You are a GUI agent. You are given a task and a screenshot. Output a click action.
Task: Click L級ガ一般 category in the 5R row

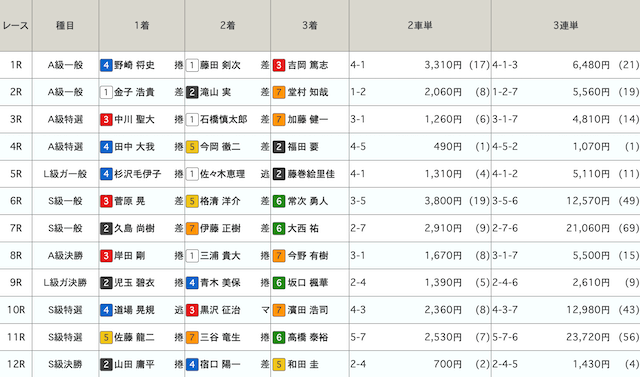(x=65, y=174)
